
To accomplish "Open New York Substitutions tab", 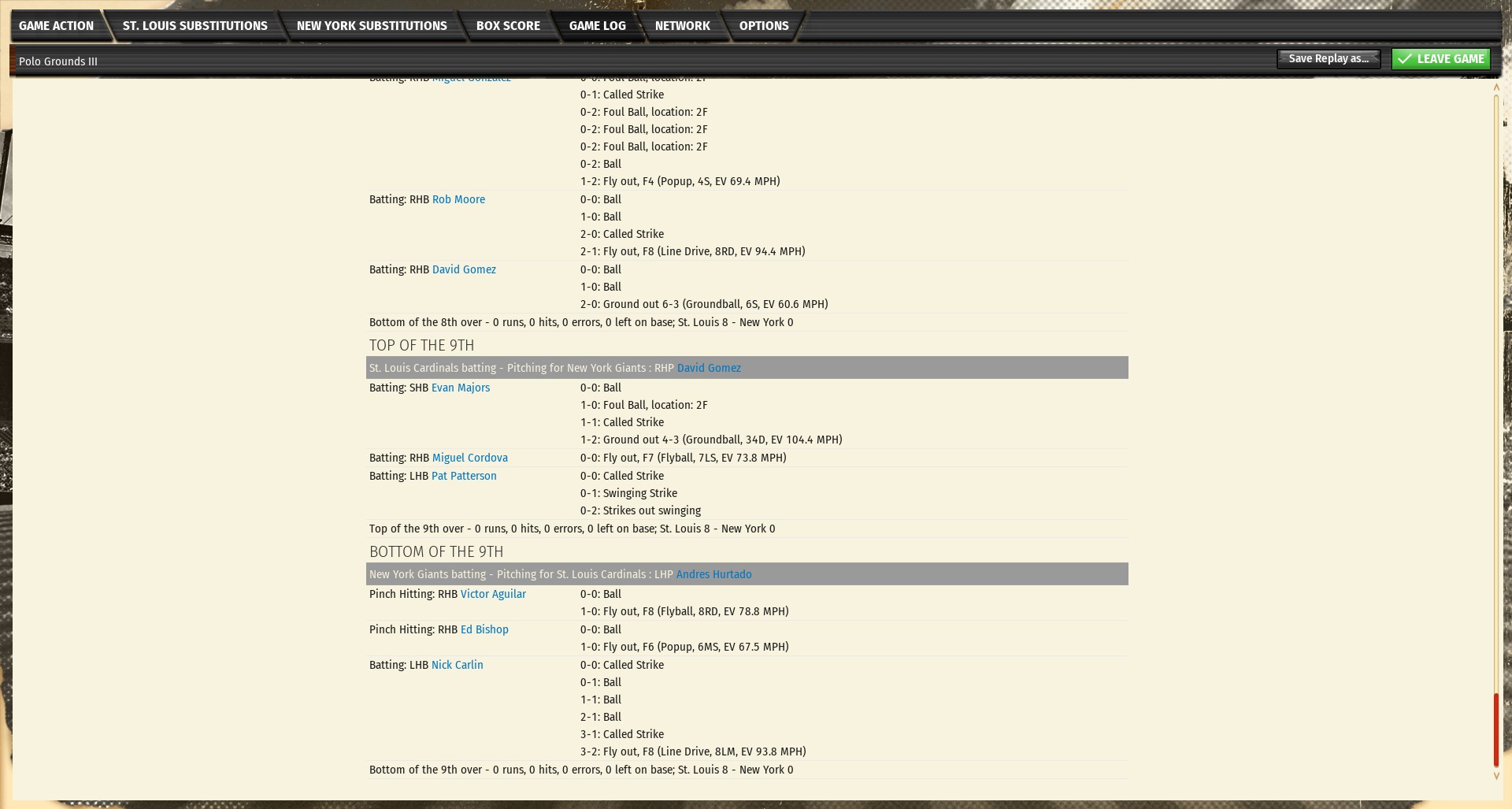I will pos(371,26).
